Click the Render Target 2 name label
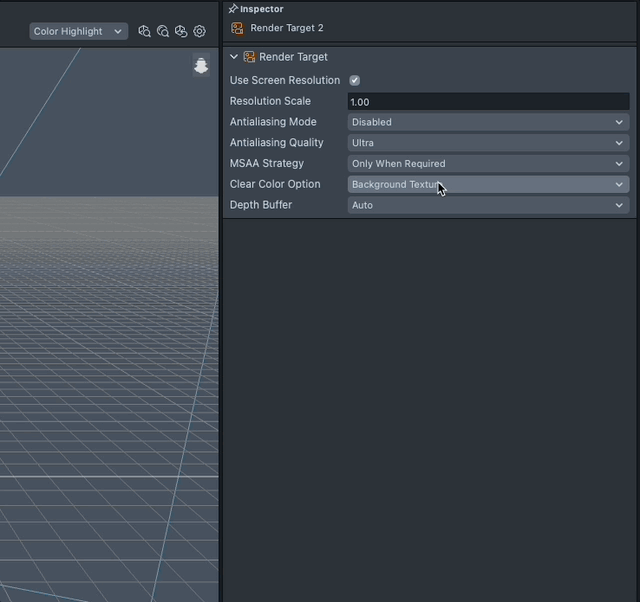Screen dimensions: 640x602 pyautogui.click(x=287, y=28)
